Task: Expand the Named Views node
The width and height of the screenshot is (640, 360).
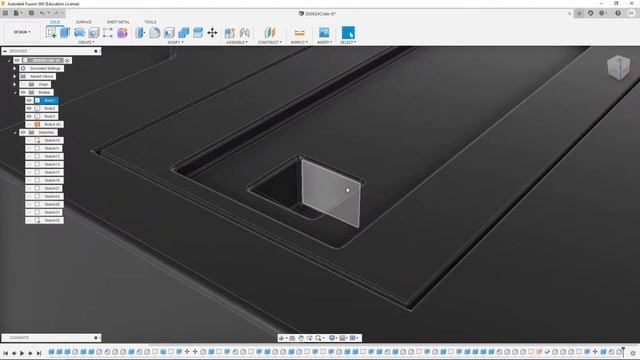Action: (x=15, y=76)
